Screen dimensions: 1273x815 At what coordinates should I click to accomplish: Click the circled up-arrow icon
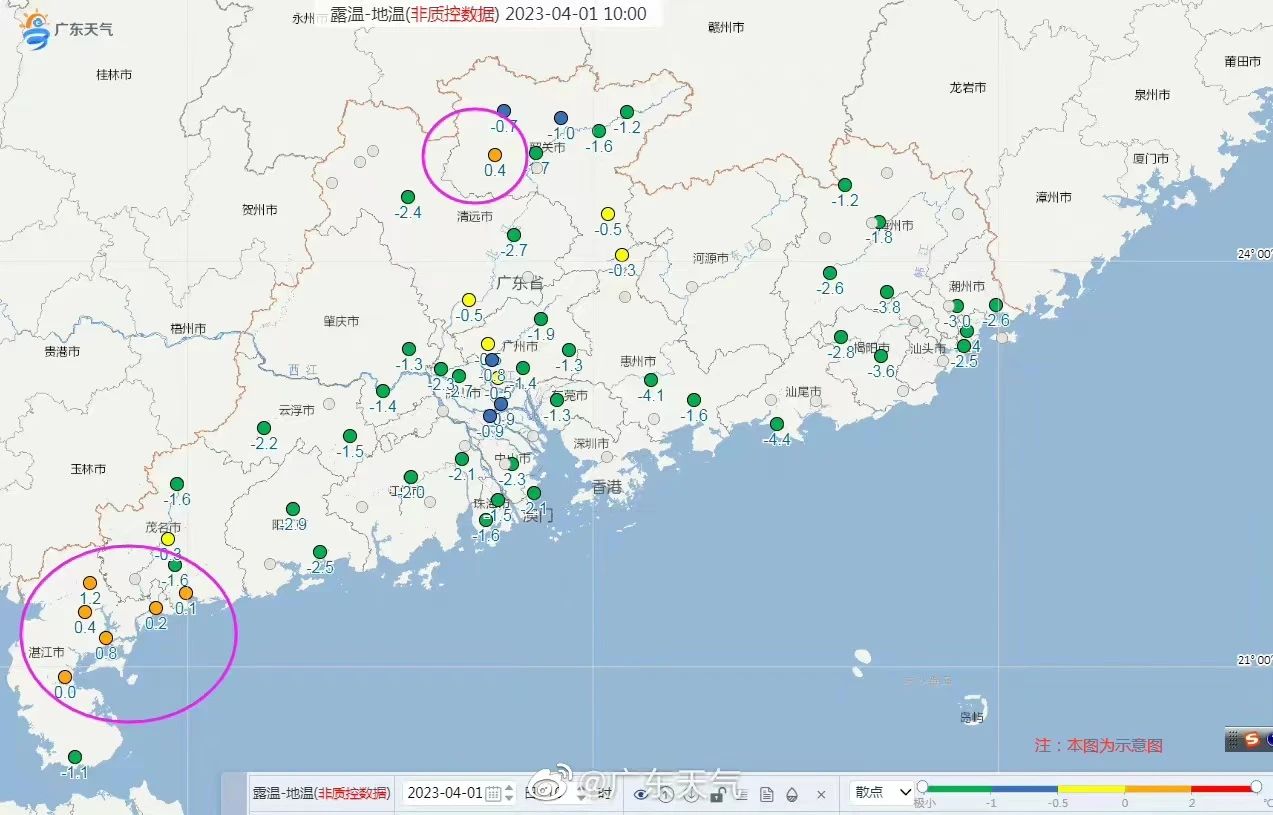[x=666, y=794]
